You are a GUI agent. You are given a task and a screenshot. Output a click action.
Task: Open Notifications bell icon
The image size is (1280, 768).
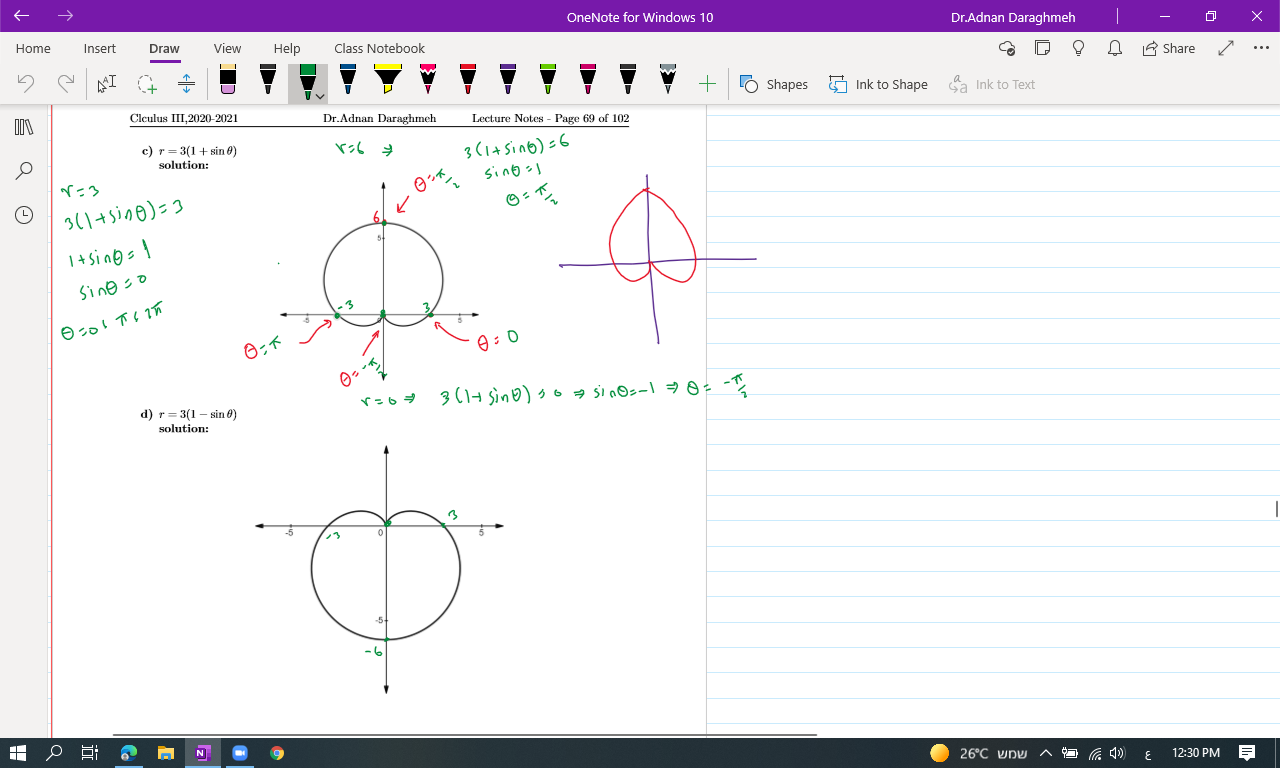(1115, 48)
